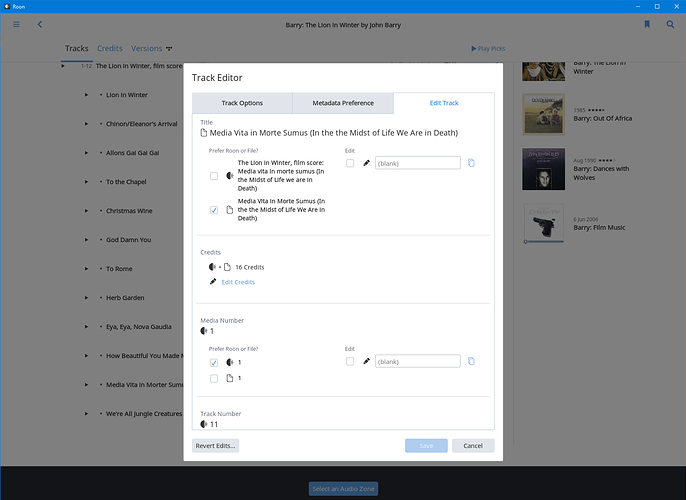Uncheck file title 'Media Vita in Morte Sumus'
Image resolution: width=686 pixels, height=500 pixels.
pos(214,210)
